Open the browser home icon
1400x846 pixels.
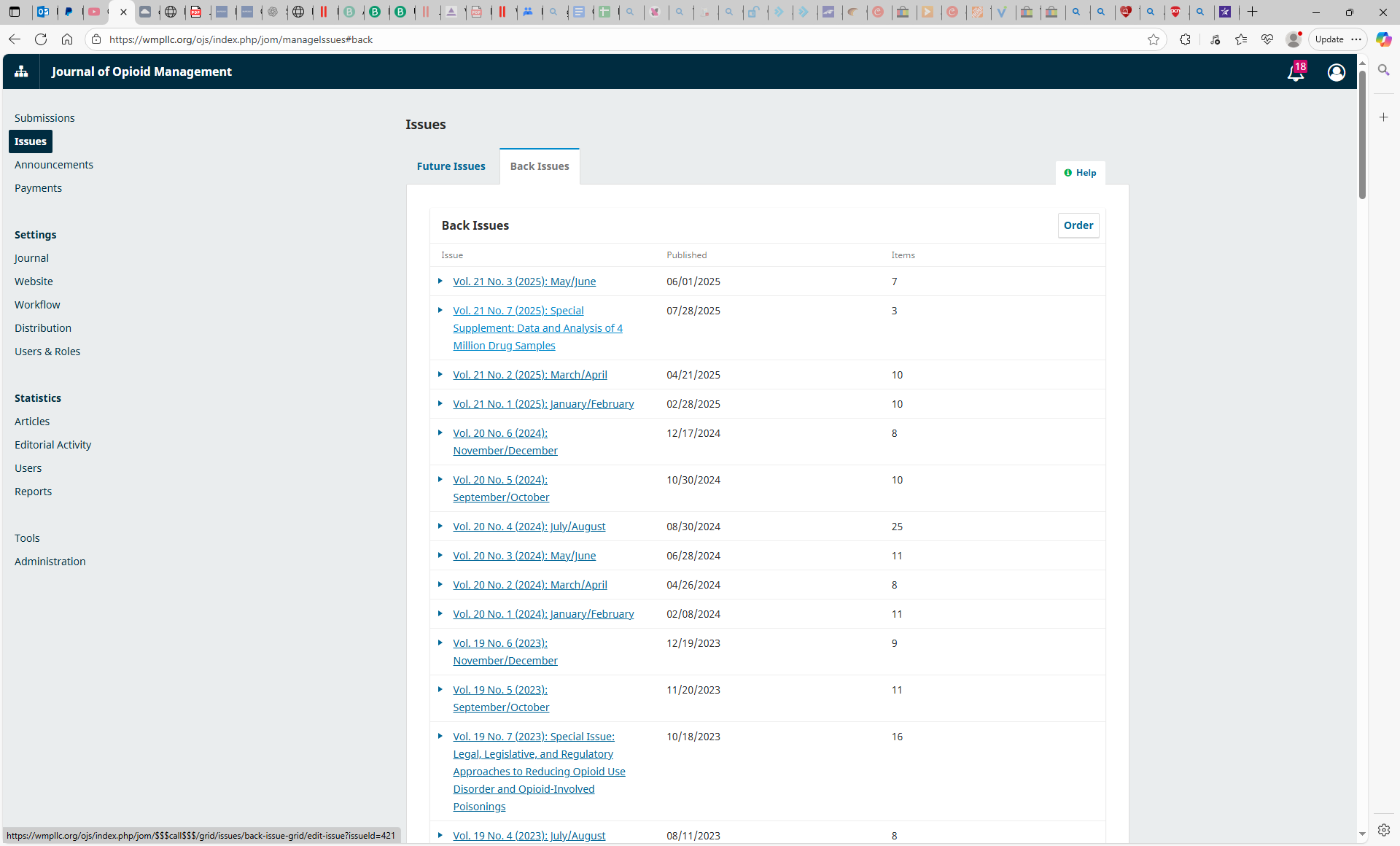click(x=67, y=39)
